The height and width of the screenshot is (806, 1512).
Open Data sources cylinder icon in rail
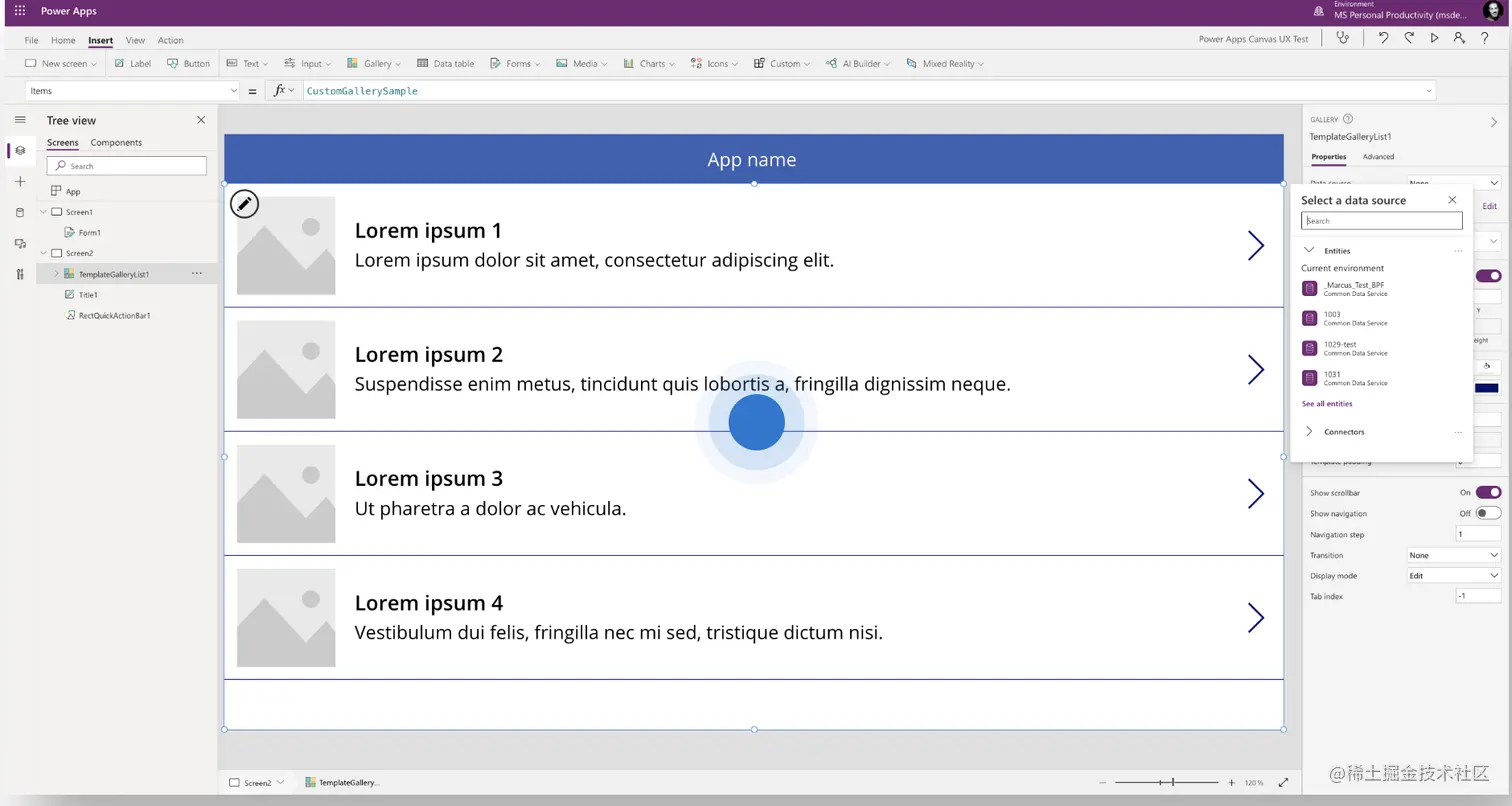pyautogui.click(x=20, y=212)
